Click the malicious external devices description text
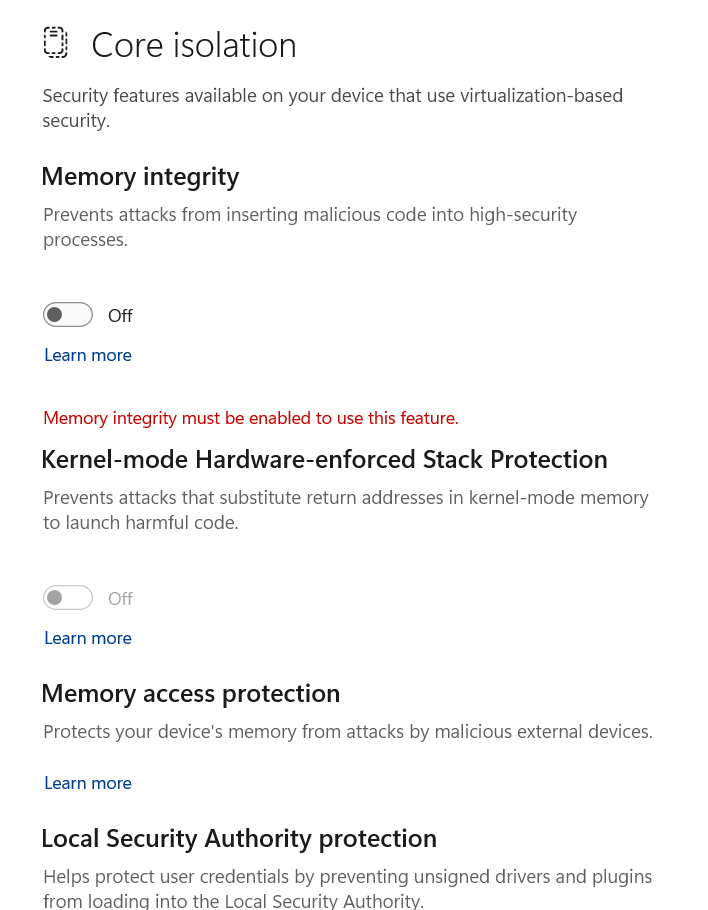 pos(347,732)
